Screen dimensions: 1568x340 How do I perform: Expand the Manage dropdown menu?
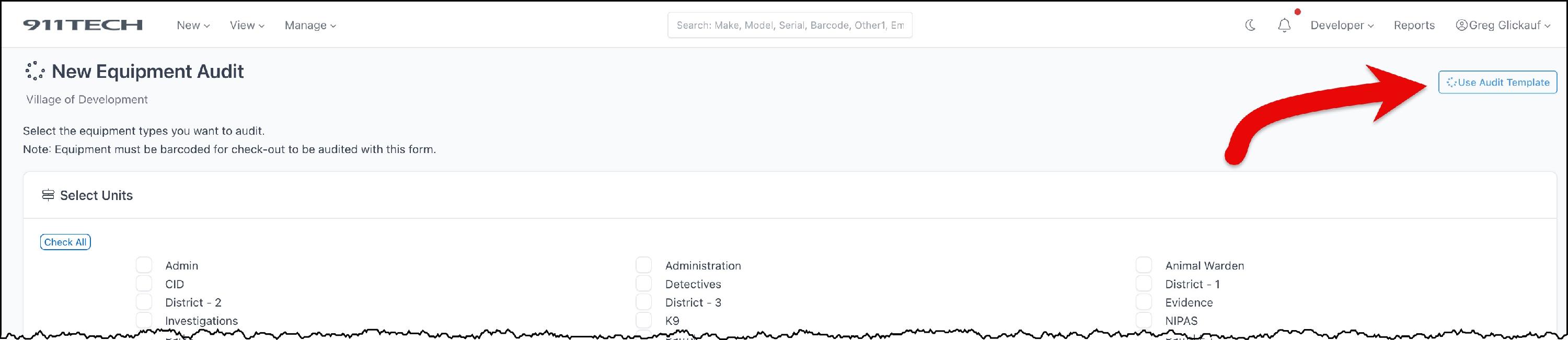[x=310, y=25]
